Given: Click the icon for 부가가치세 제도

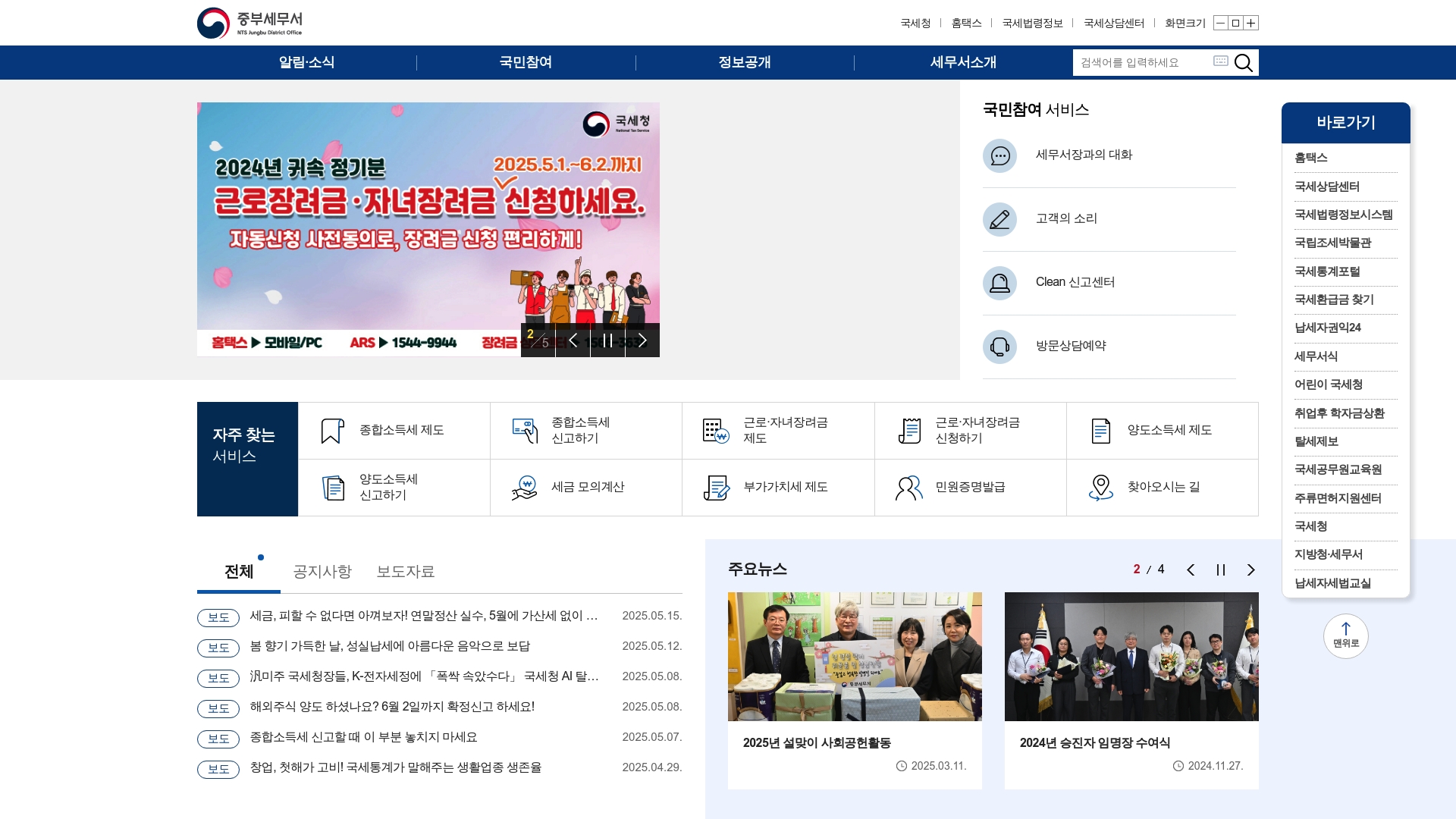Looking at the screenshot, I should [716, 488].
